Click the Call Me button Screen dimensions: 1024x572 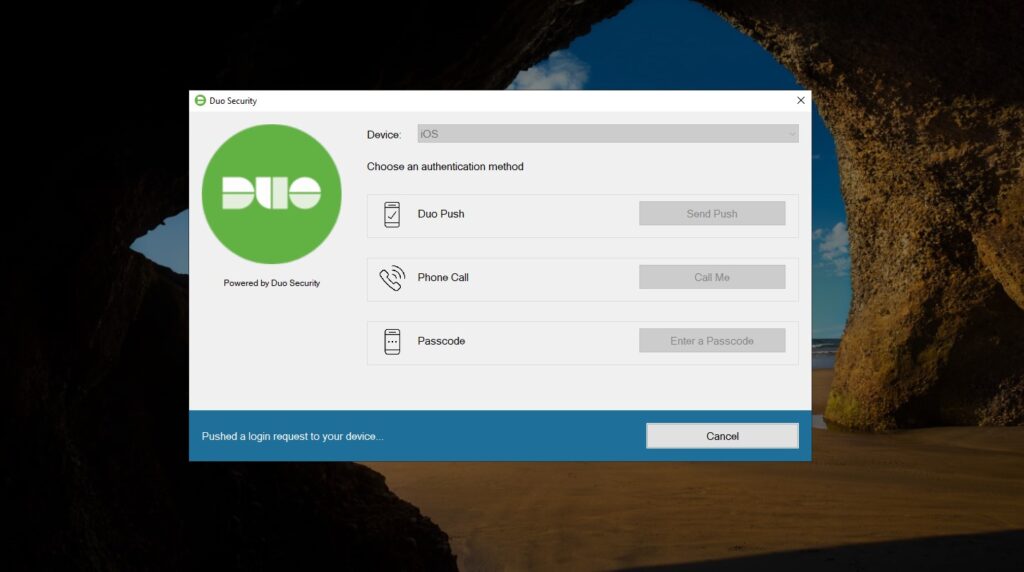pos(712,277)
